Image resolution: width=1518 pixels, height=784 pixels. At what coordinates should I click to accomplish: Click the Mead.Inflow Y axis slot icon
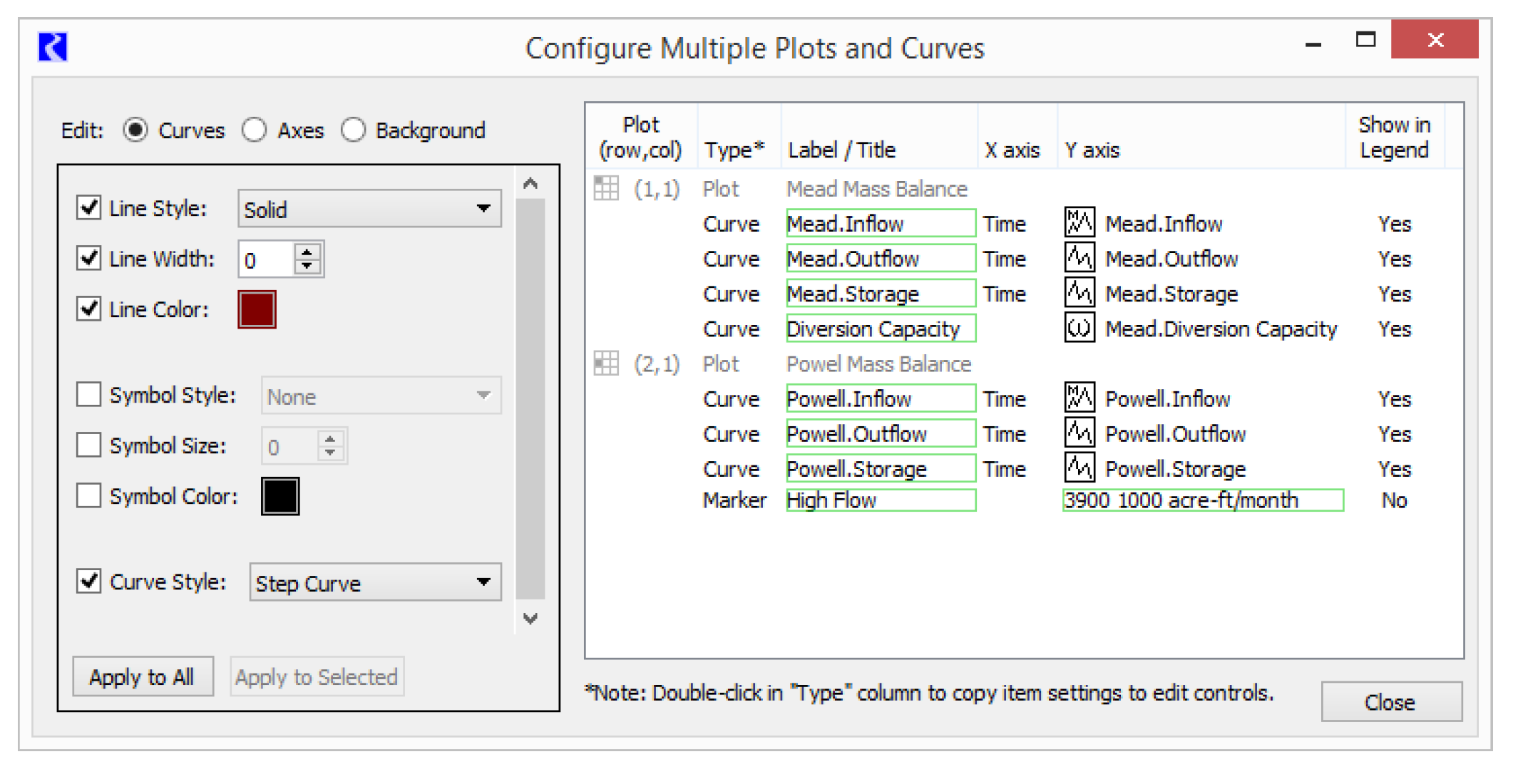pyautogui.click(x=1079, y=223)
